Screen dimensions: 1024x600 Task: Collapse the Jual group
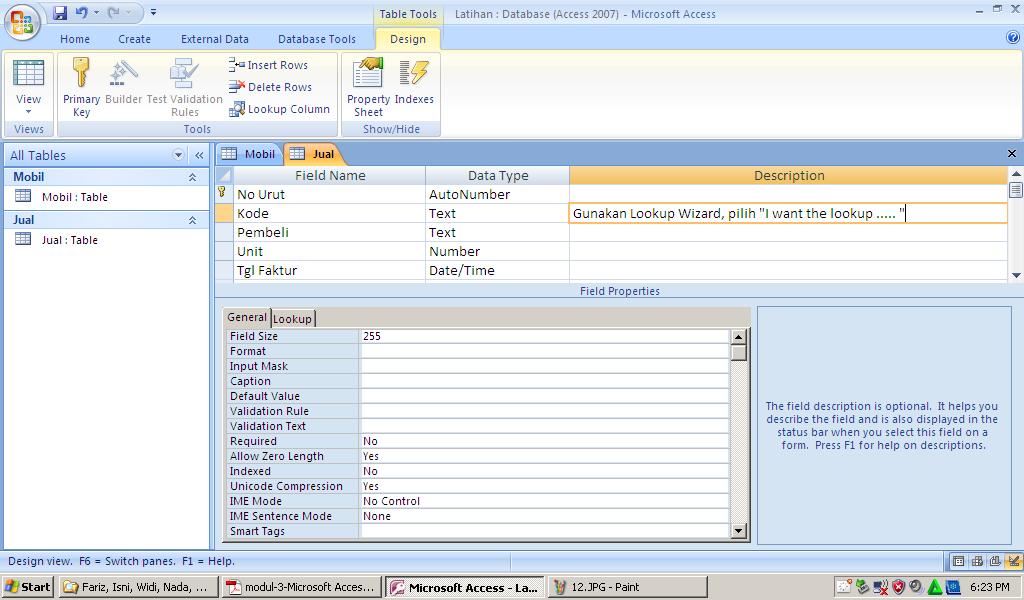192,220
